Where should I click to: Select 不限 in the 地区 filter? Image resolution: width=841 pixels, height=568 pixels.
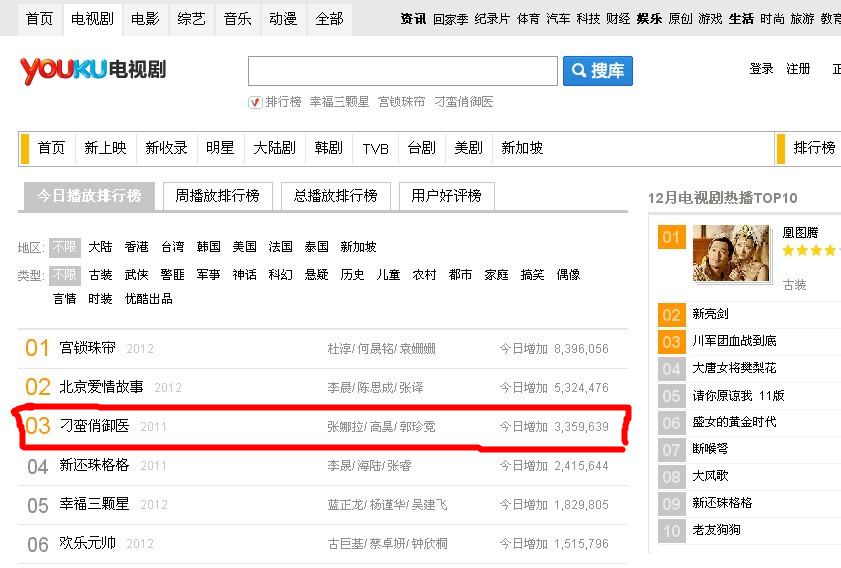tap(64, 247)
